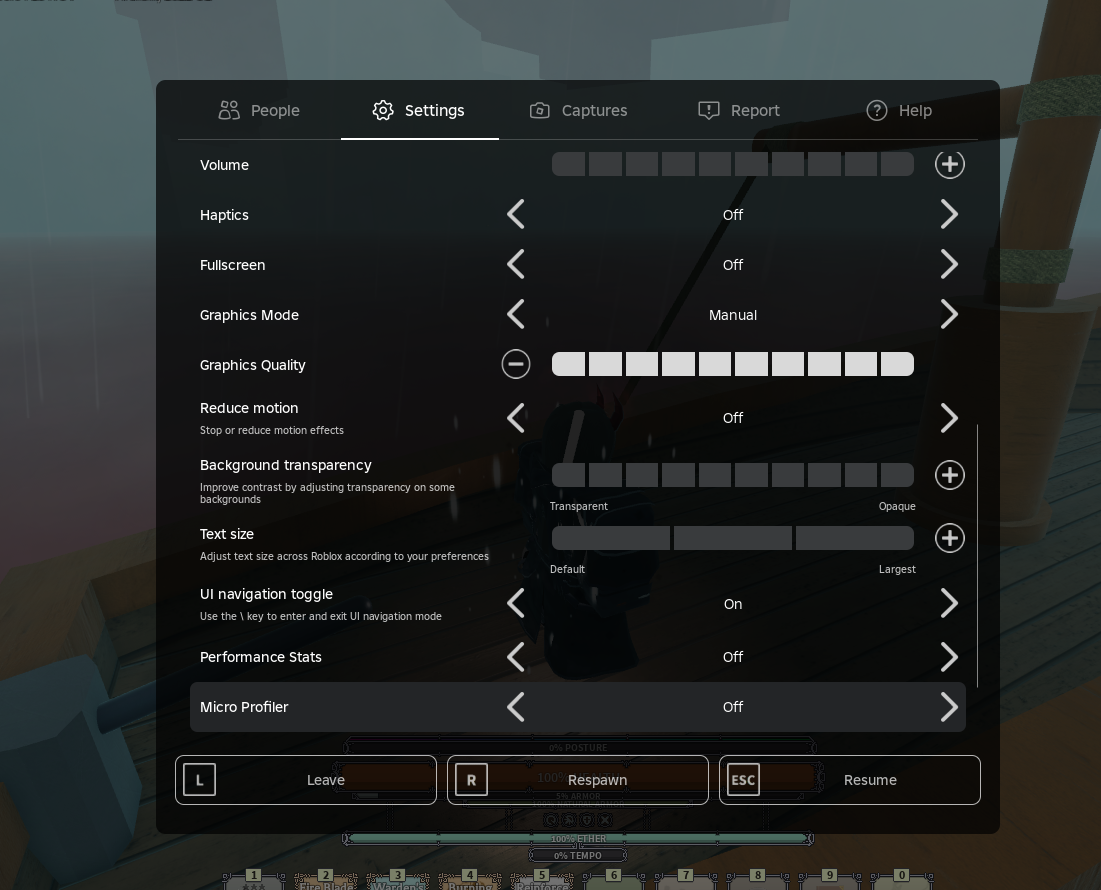
Task: Toggle Fullscreen using right arrow
Action: pyautogui.click(x=949, y=265)
